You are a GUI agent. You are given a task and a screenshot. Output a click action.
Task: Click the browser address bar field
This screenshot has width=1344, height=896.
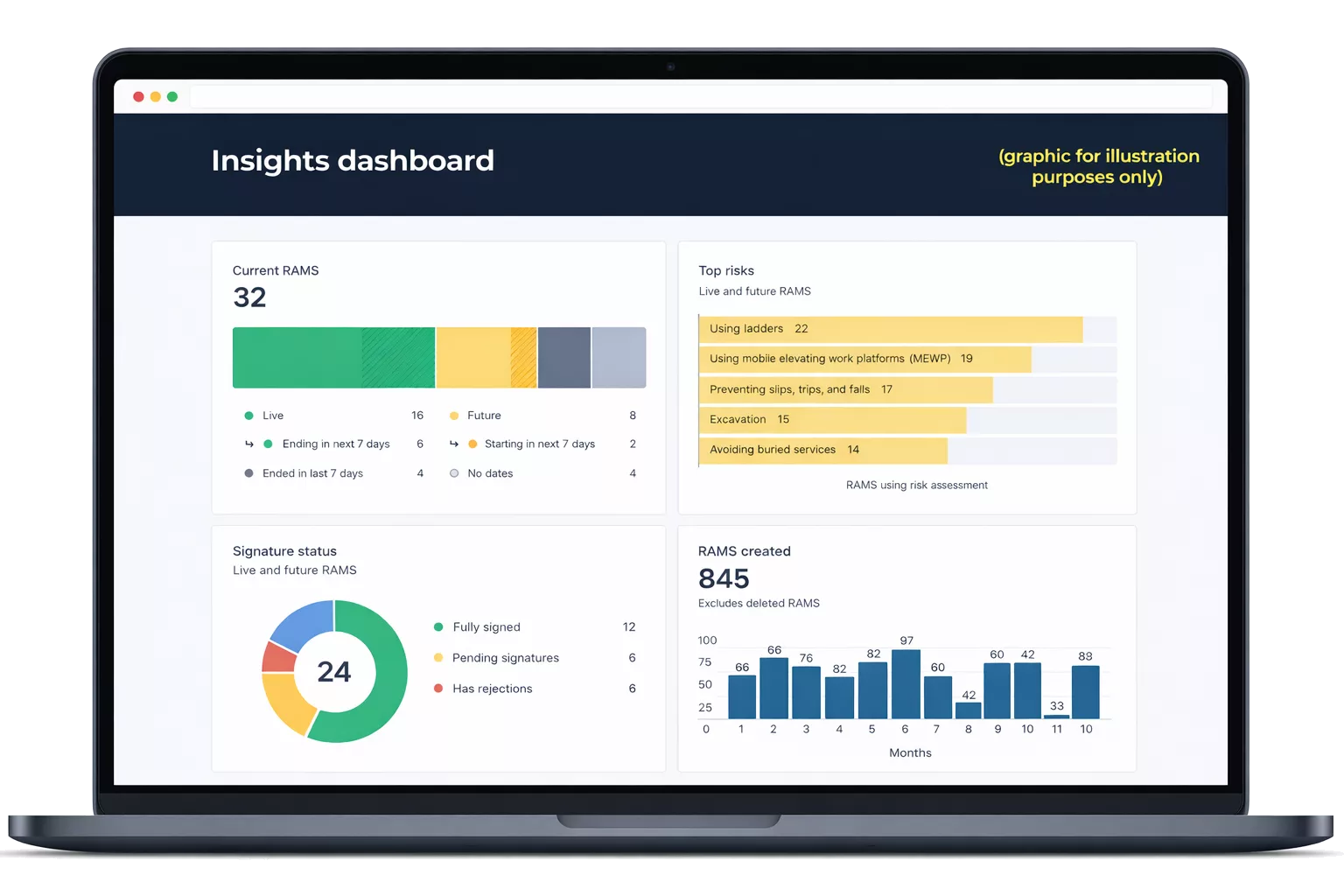(700, 96)
